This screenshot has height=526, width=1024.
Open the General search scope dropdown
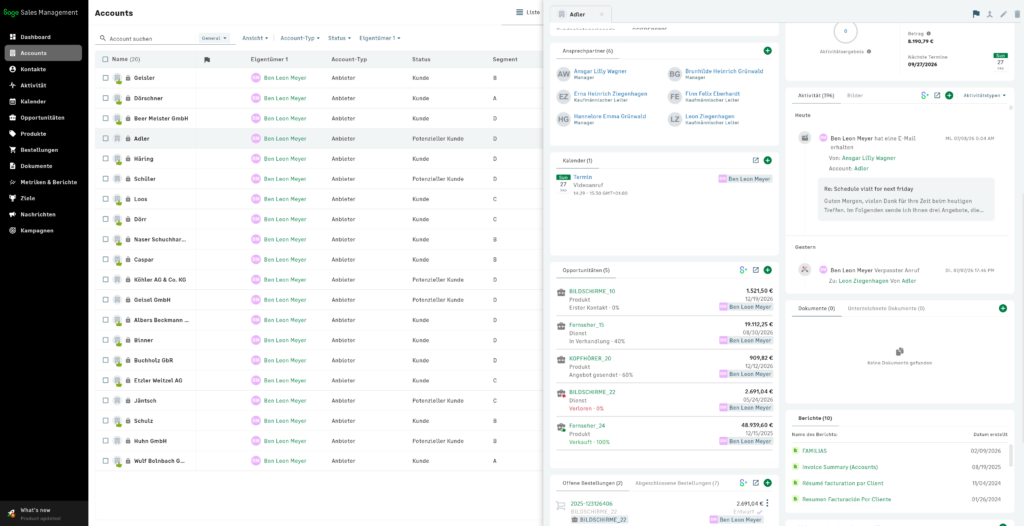click(x=214, y=39)
